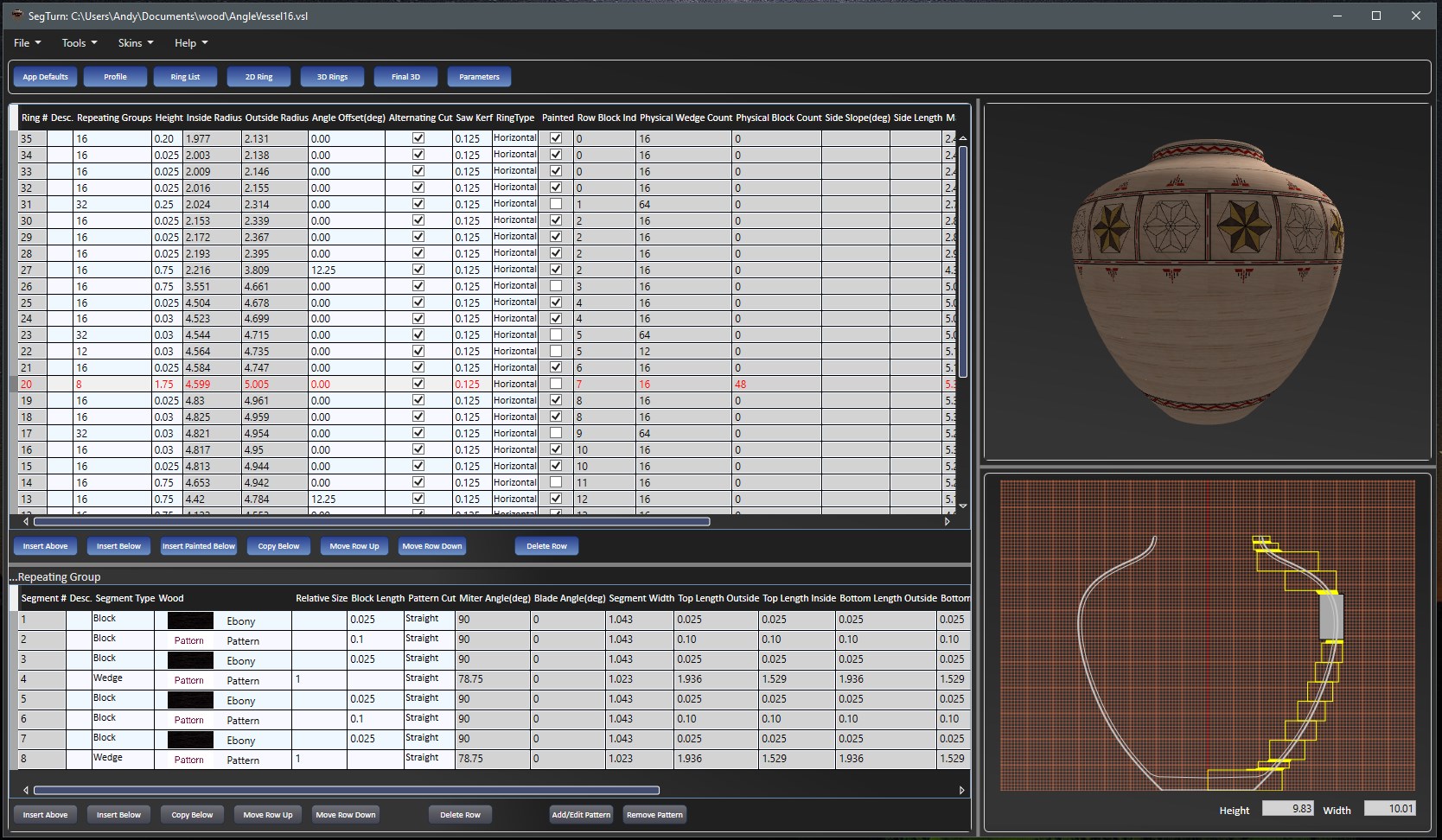The height and width of the screenshot is (840, 1442).
Task: Select the Ebony wood swatch for segment 1
Action: 190,620
